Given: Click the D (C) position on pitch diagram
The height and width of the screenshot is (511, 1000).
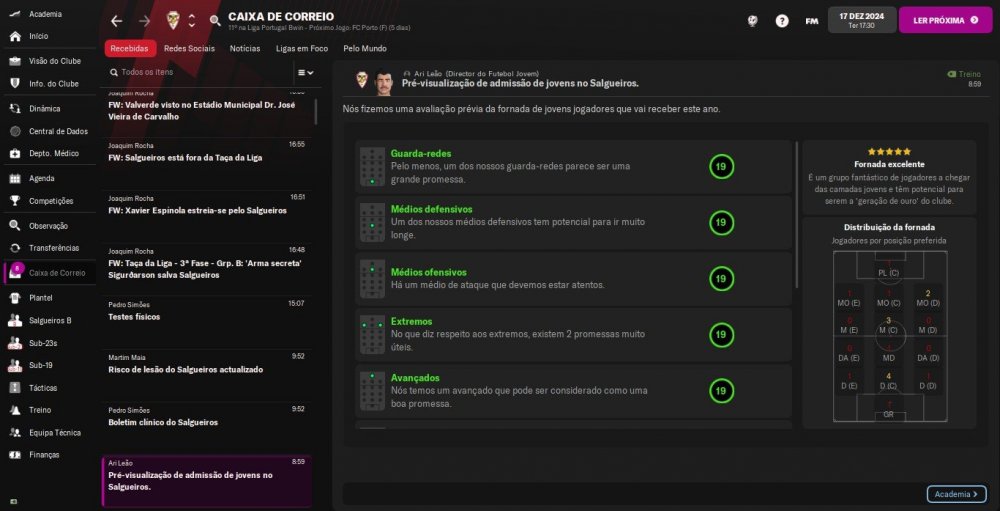Looking at the screenshot, I should (888, 381).
